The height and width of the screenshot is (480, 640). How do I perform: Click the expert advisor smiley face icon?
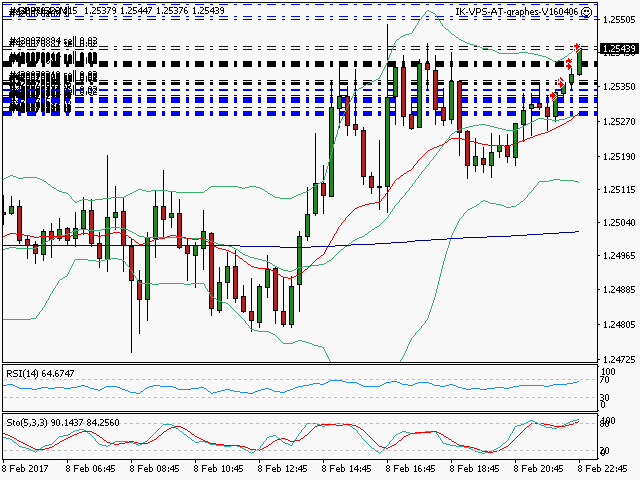click(x=586, y=12)
